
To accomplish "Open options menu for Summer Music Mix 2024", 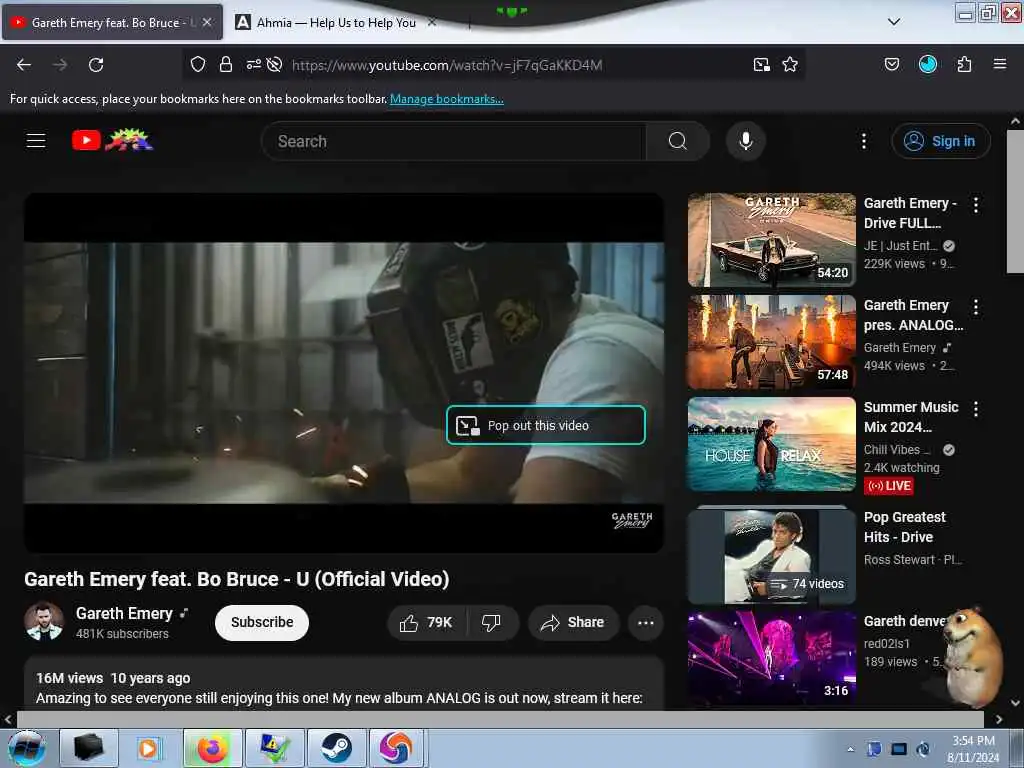I will [976, 409].
